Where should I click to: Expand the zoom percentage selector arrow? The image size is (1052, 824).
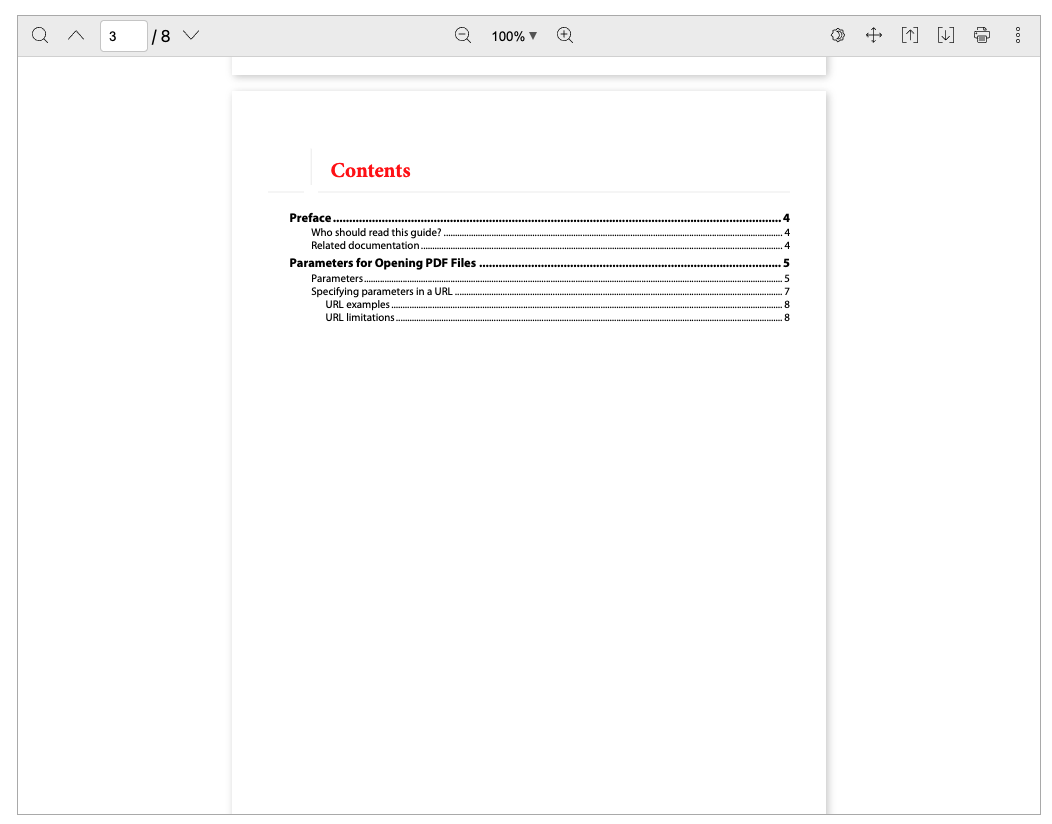534,36
